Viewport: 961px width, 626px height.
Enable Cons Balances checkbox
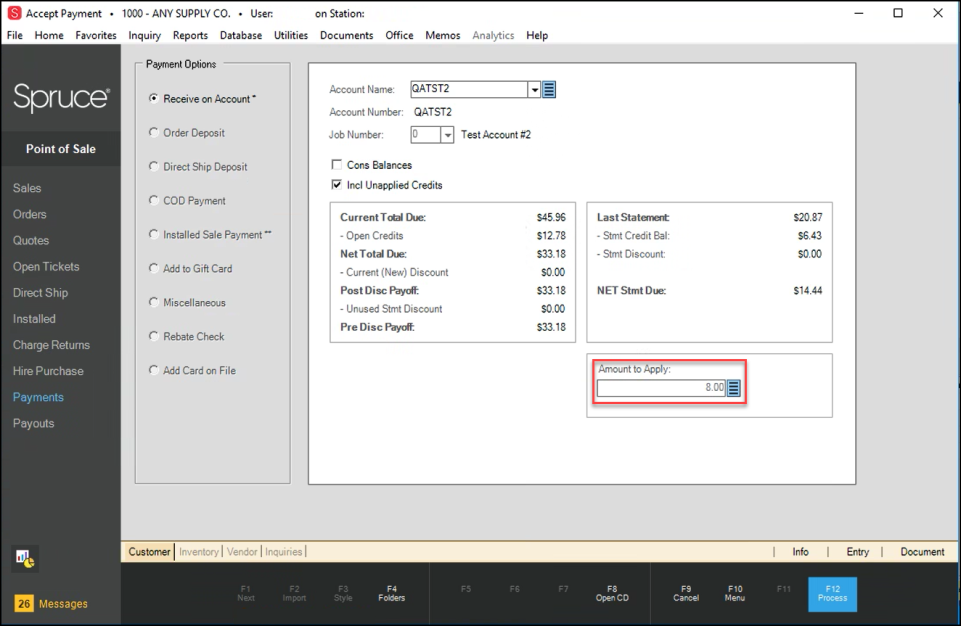[x=336, y=164]
